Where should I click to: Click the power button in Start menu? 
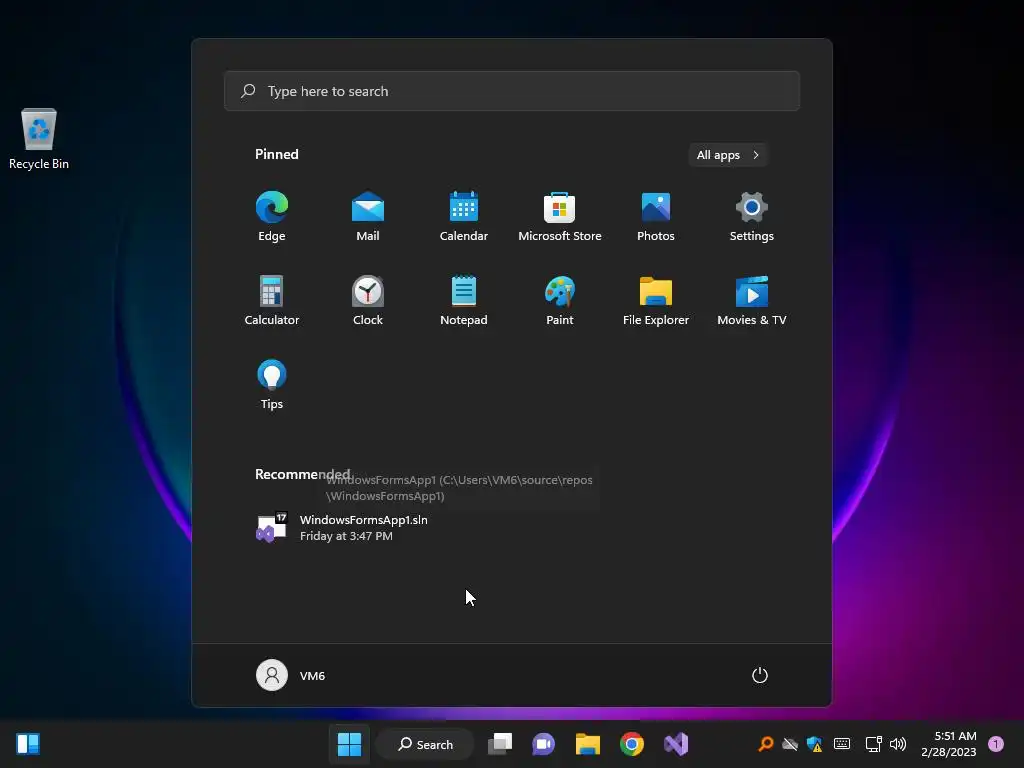coord(760,675)
